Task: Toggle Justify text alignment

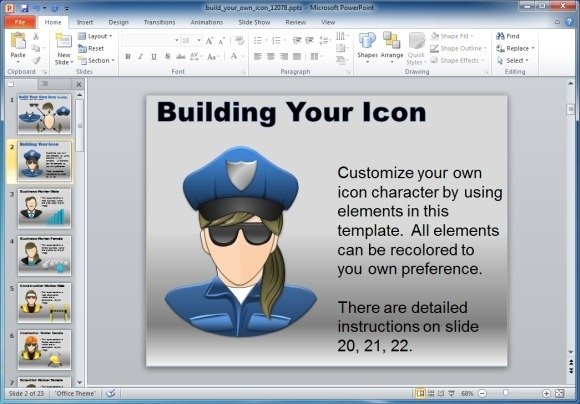Action: 297,57
